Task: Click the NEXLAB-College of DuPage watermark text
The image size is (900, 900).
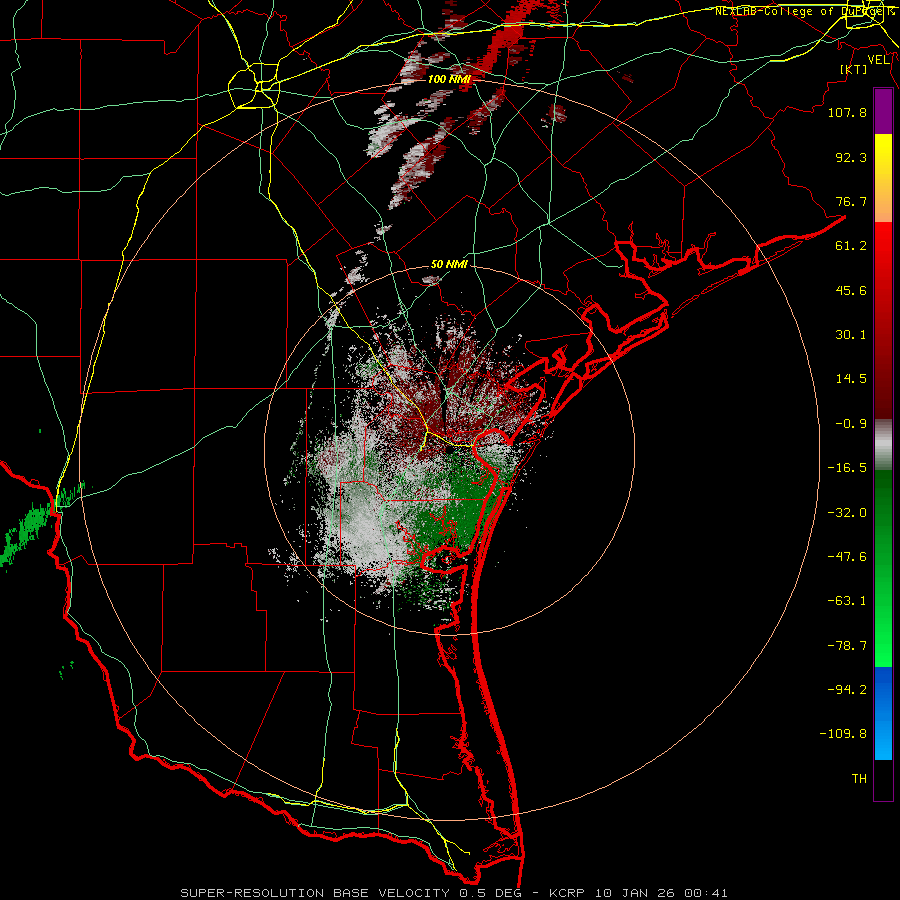Action: pyautogui.click(x=804, y=11)
